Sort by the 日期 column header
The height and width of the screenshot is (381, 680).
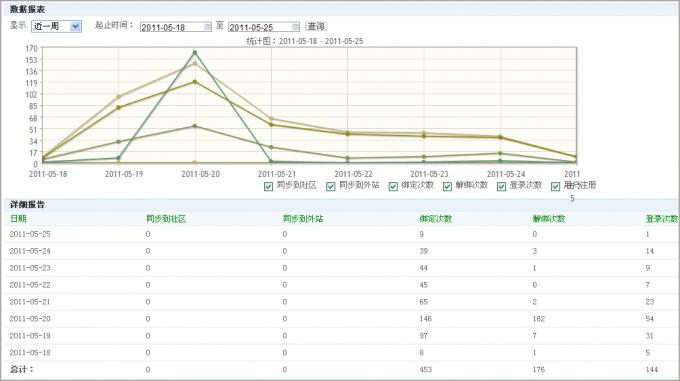pos(18,219)
